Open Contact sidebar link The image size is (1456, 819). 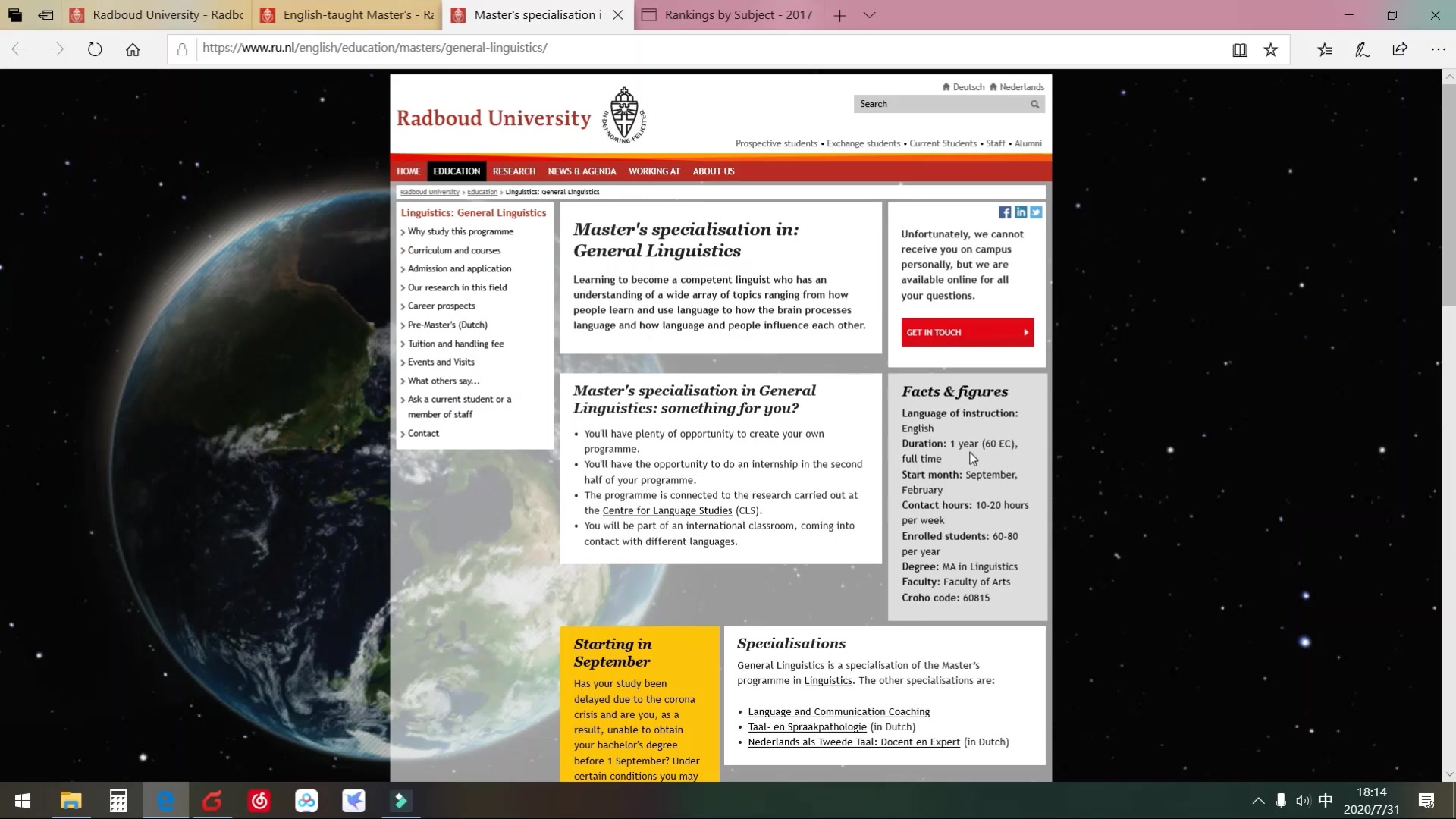pos(423,434)
